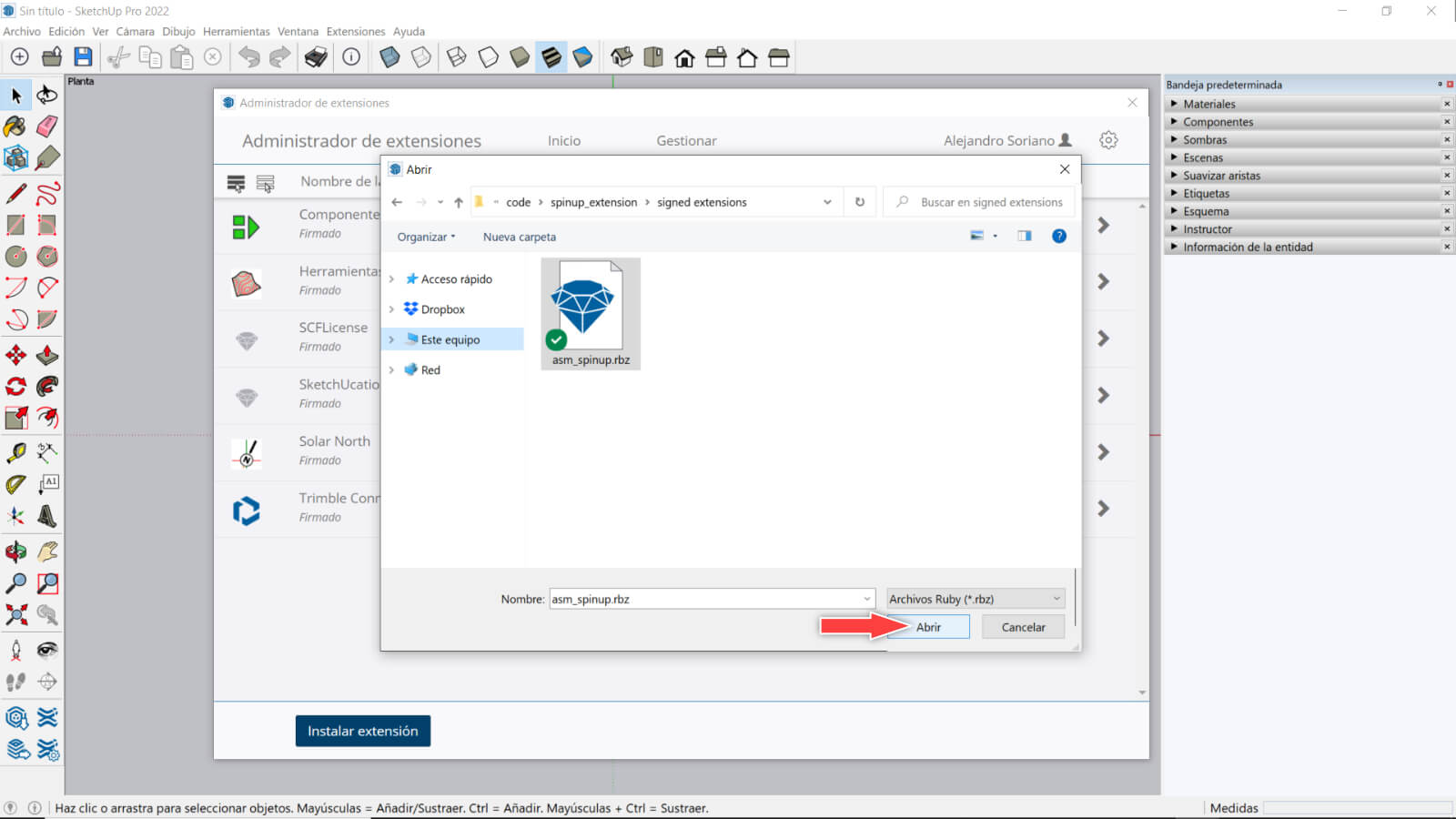
Task: Open the Archivos Ruby file type dropdown
Action: [x=976, y=599]
